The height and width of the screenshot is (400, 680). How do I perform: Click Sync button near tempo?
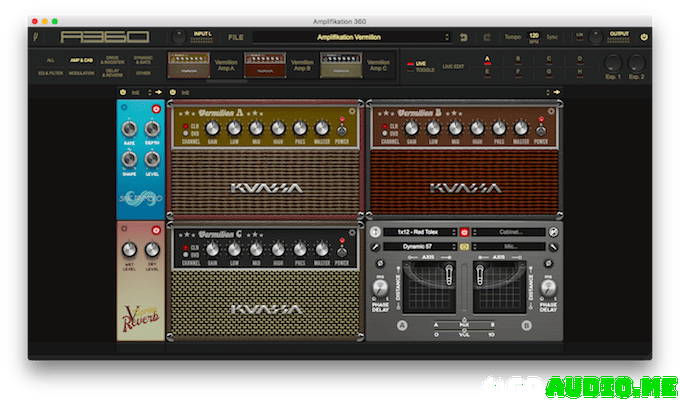pyautogui.click(x=552, y=37)
